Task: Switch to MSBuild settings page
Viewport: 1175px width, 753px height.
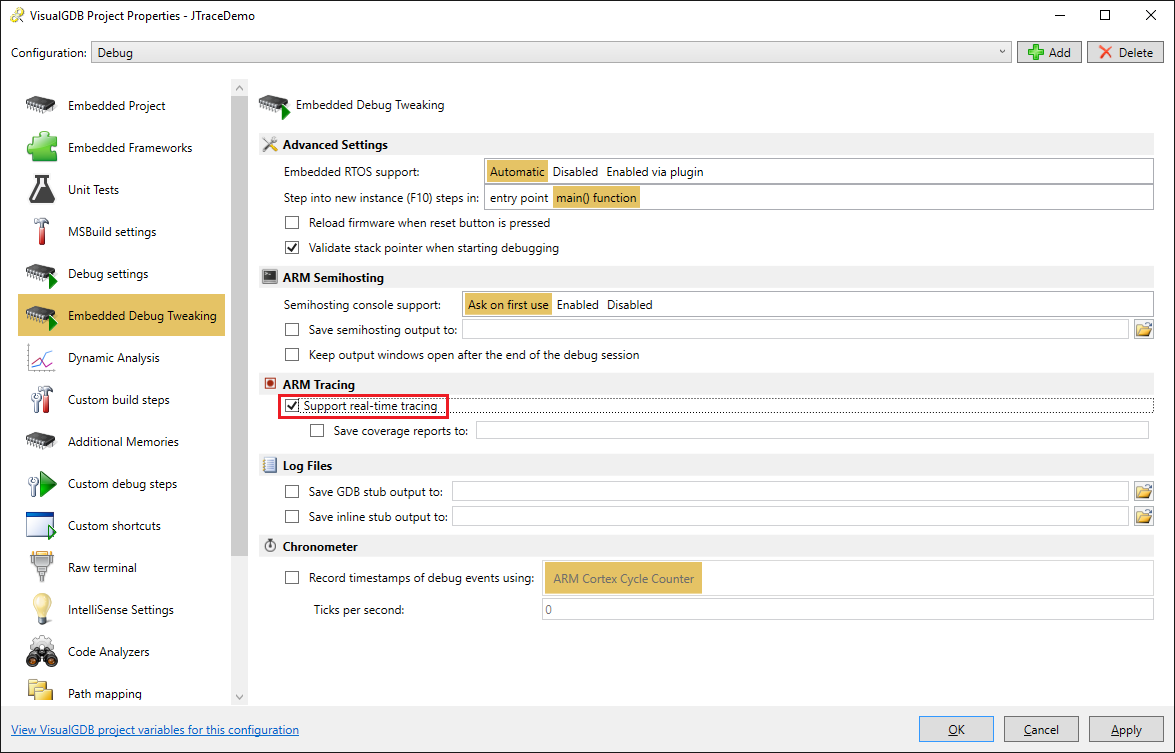Action: [121, 232]
